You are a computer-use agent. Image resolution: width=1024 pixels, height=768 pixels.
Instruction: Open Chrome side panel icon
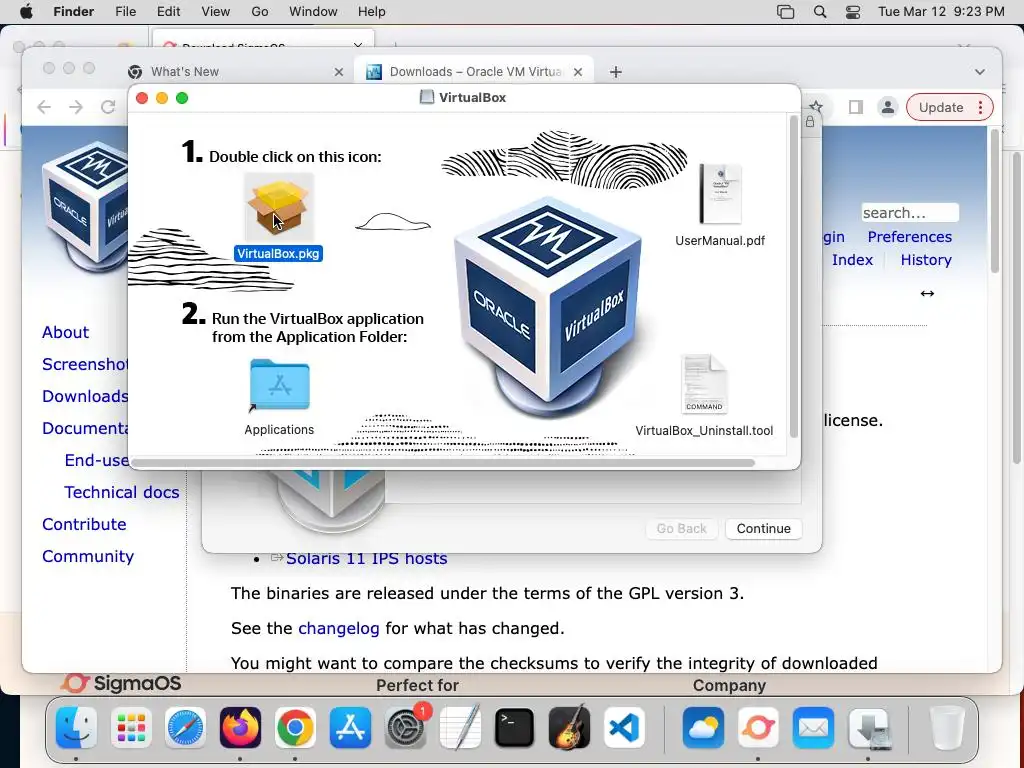coord(856,107)
